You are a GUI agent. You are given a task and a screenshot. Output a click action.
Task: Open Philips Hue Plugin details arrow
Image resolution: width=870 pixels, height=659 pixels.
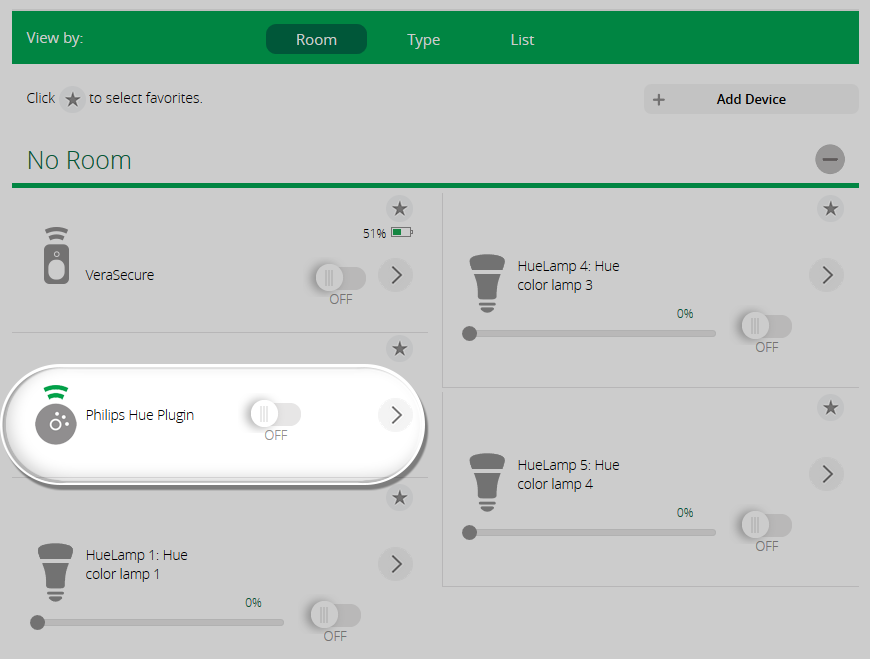(396, 414)
